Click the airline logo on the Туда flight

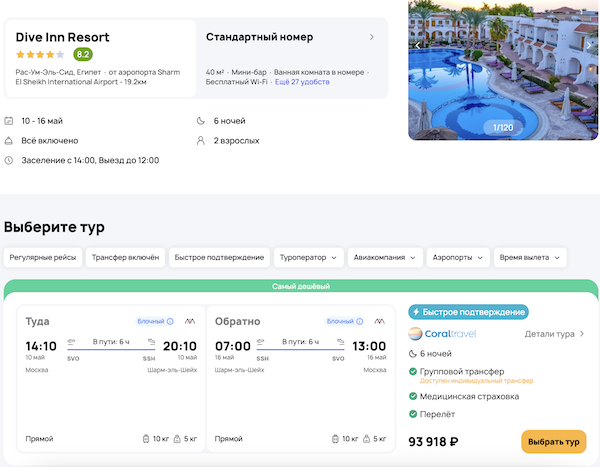pos(189,321)
